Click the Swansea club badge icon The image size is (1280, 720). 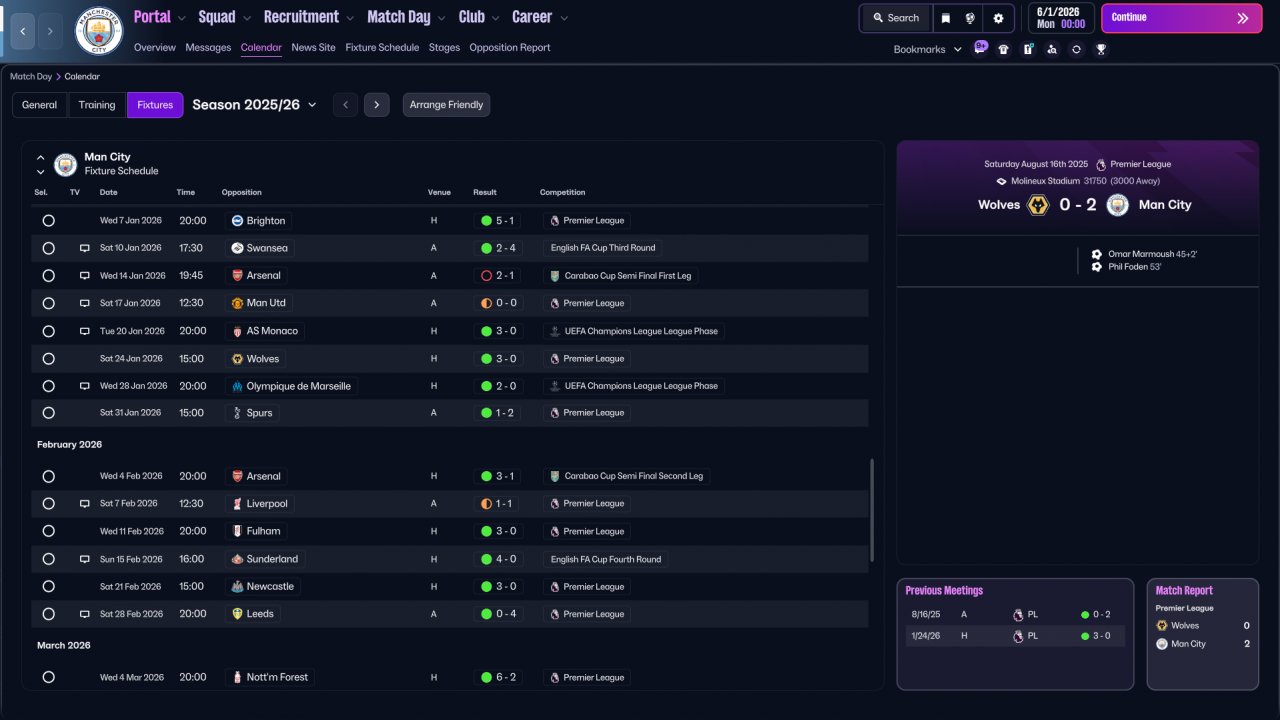[237, 248]
